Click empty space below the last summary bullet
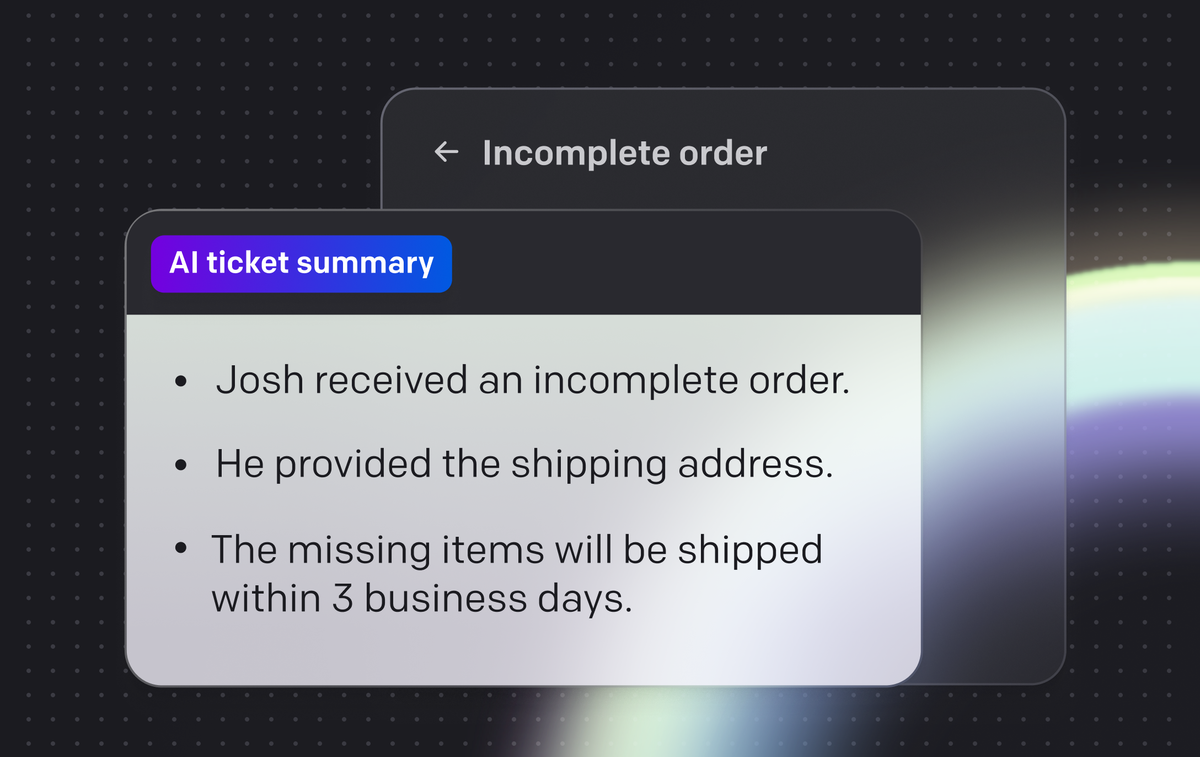Viewport: 1200px width, 757px height. (x=520, y=650)
